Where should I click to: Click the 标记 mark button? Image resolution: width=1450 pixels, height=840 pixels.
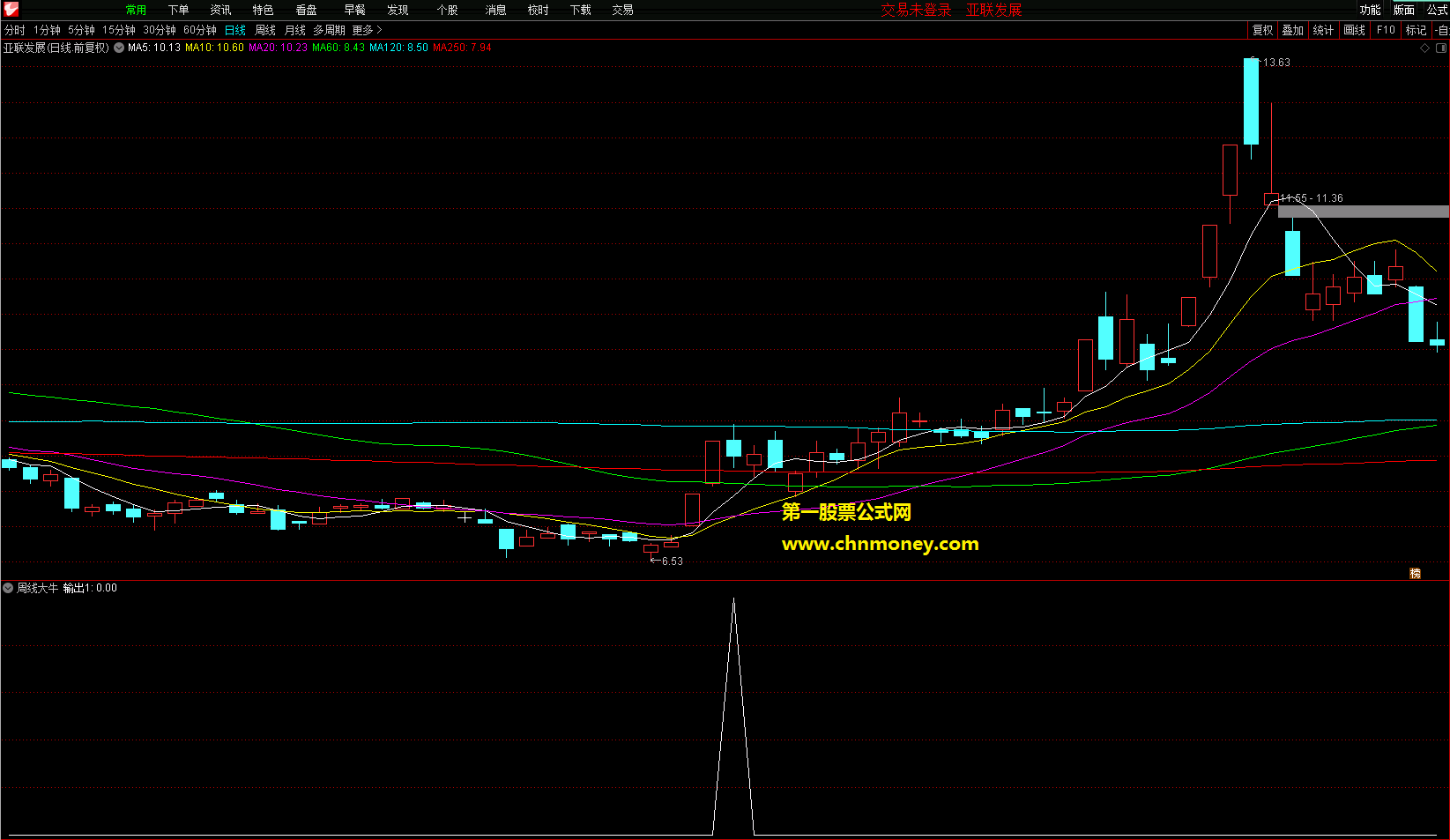pos(1416,30)
